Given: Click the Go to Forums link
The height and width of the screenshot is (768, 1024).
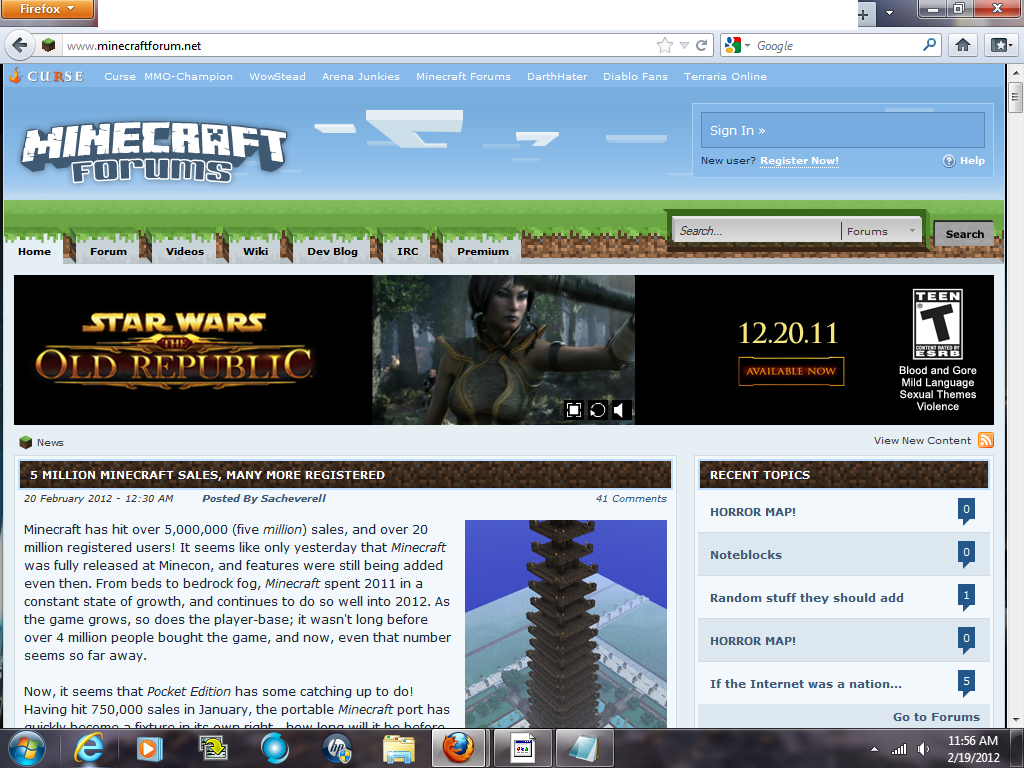Looking at the screenshot, I should (x=936, y=716).
